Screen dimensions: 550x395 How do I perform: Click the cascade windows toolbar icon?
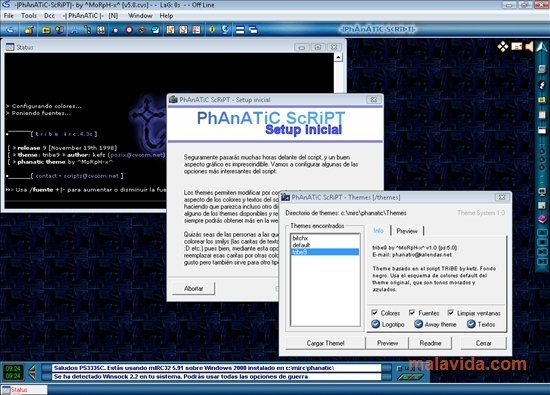pyautogui.click(x=253, y=30)
